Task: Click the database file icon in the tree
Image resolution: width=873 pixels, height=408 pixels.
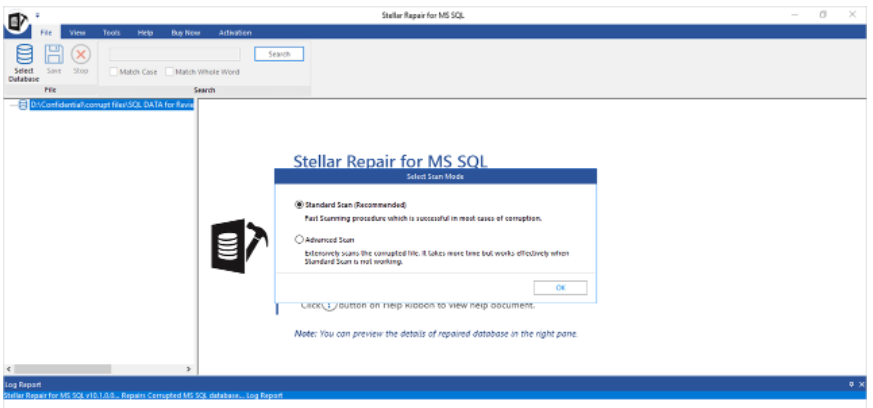Action: pyautogui.click(x=23, y=105)
